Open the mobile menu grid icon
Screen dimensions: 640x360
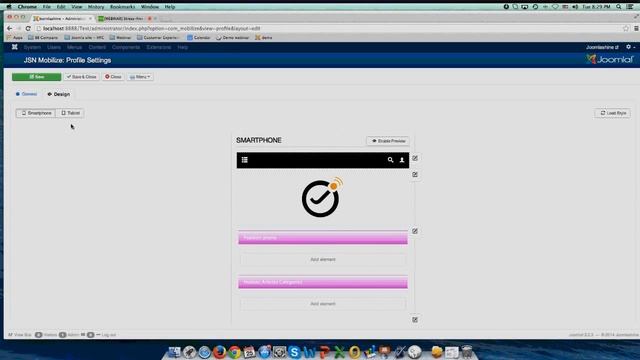[244, 160]
